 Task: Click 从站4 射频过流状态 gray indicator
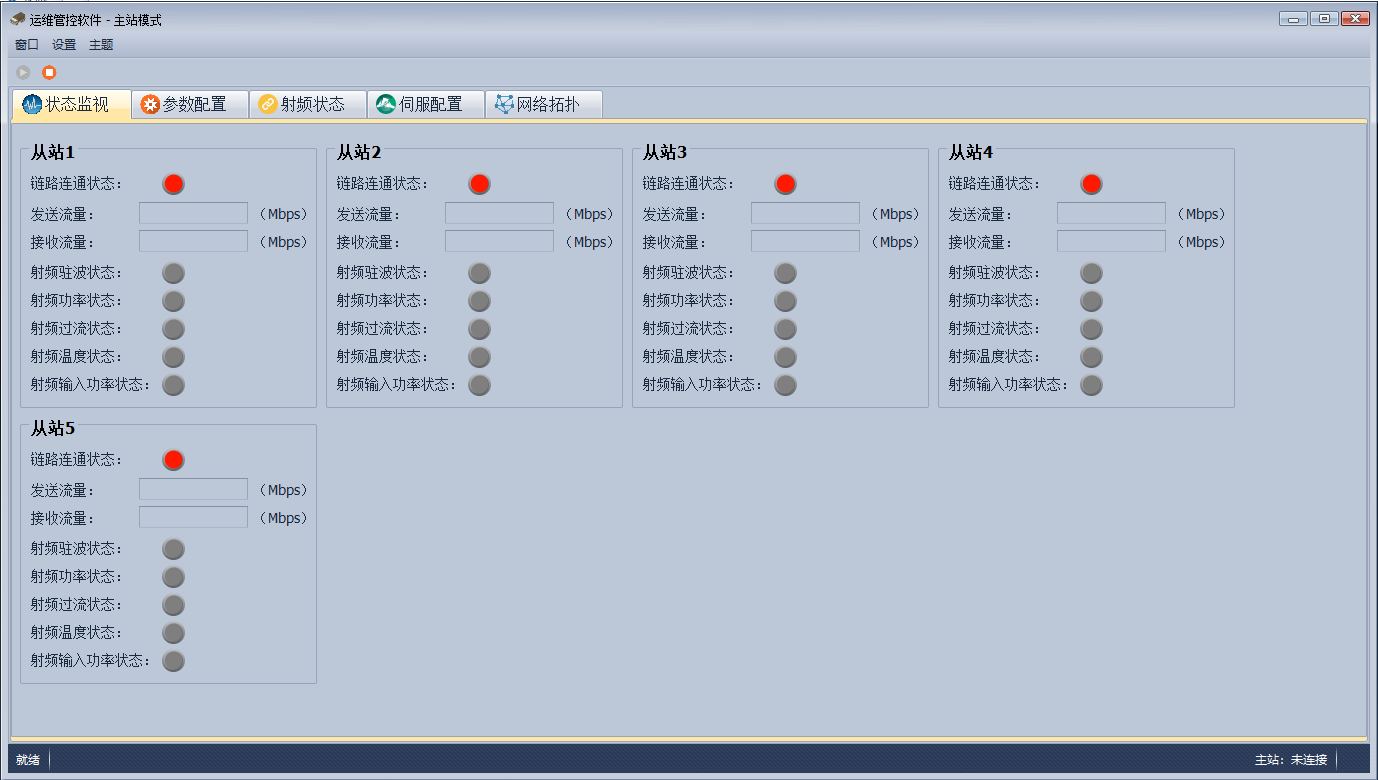coord(1092,329)
